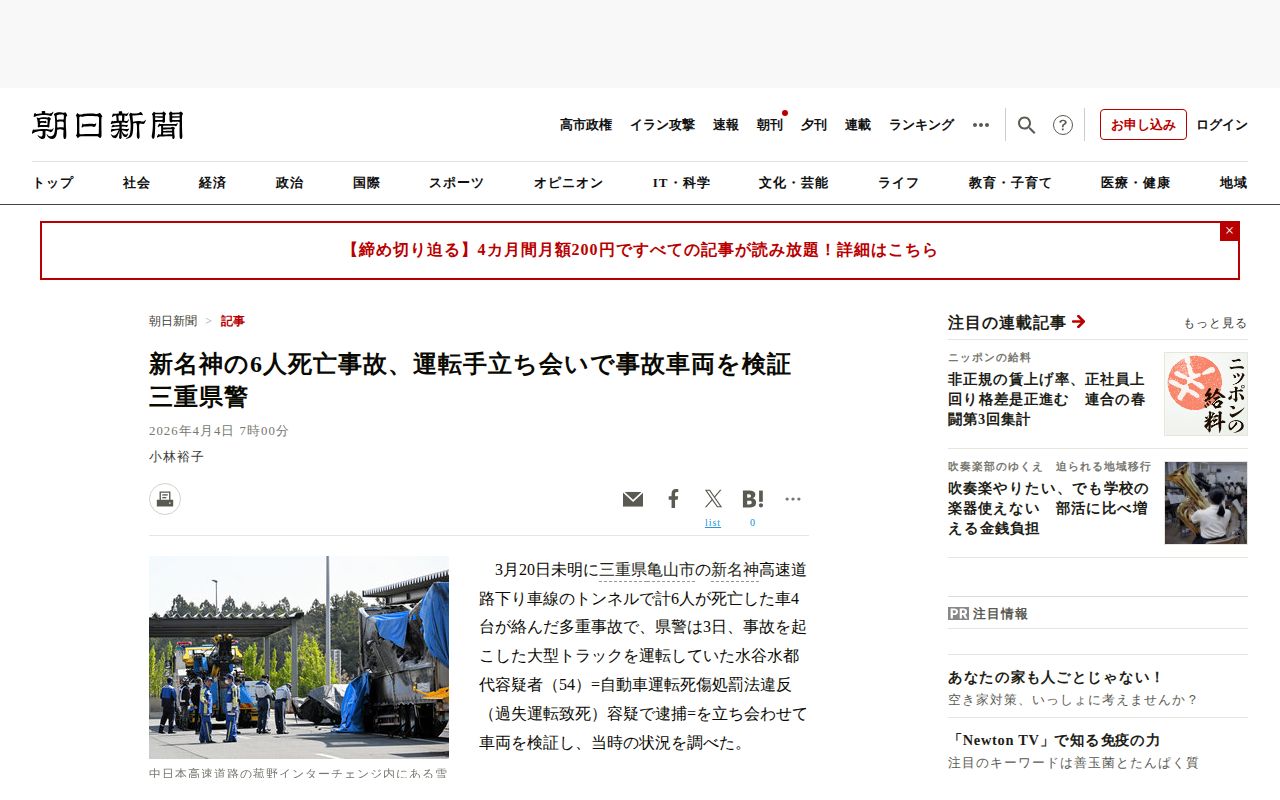Click the もっと見る link

pyautogui.click(x=1215, y=323)
